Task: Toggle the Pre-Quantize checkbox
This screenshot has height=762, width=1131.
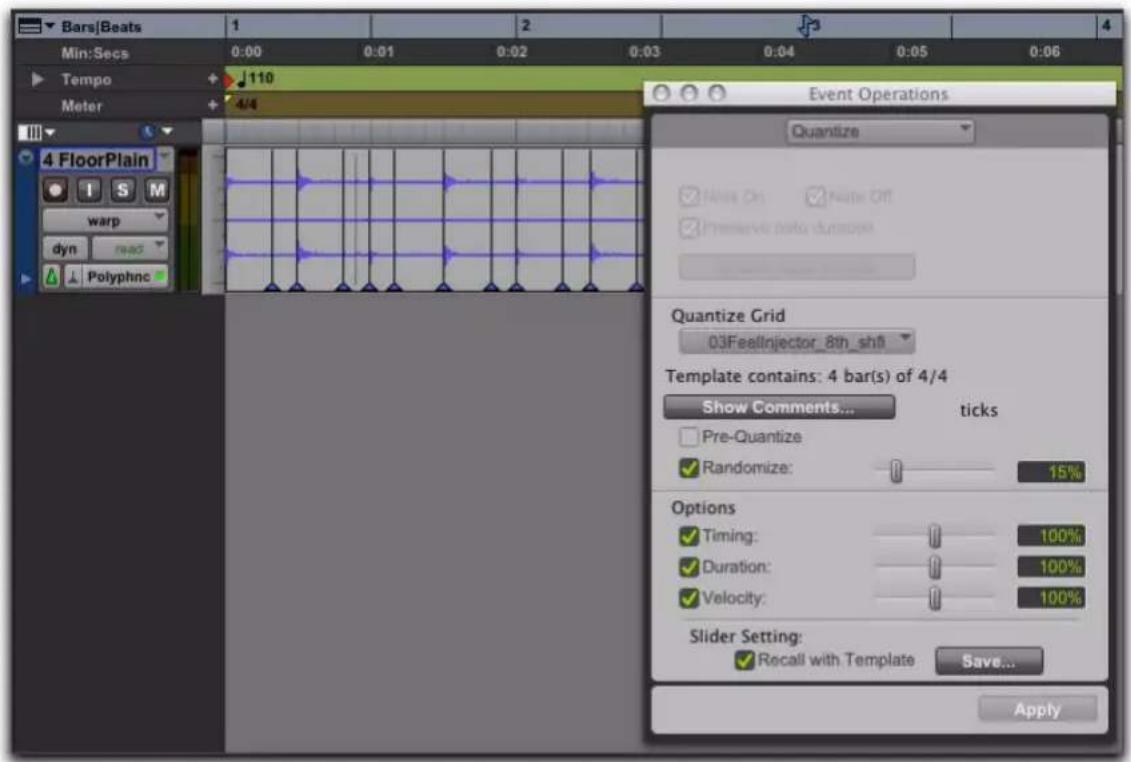Action: pos(689,437)
